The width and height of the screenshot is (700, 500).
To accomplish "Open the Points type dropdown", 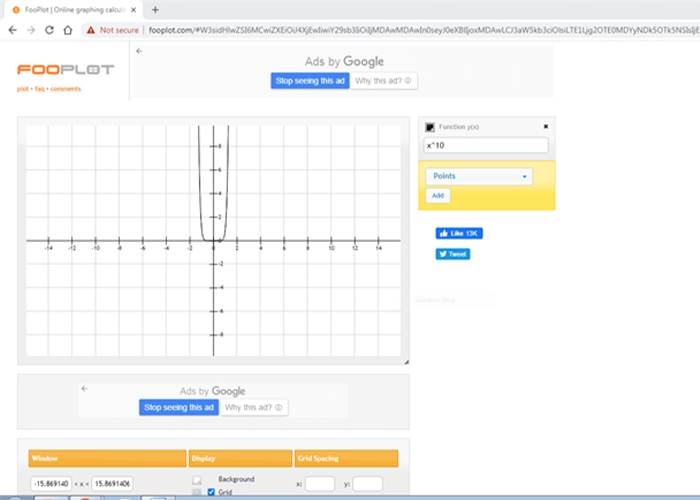I will pos(479,176).
